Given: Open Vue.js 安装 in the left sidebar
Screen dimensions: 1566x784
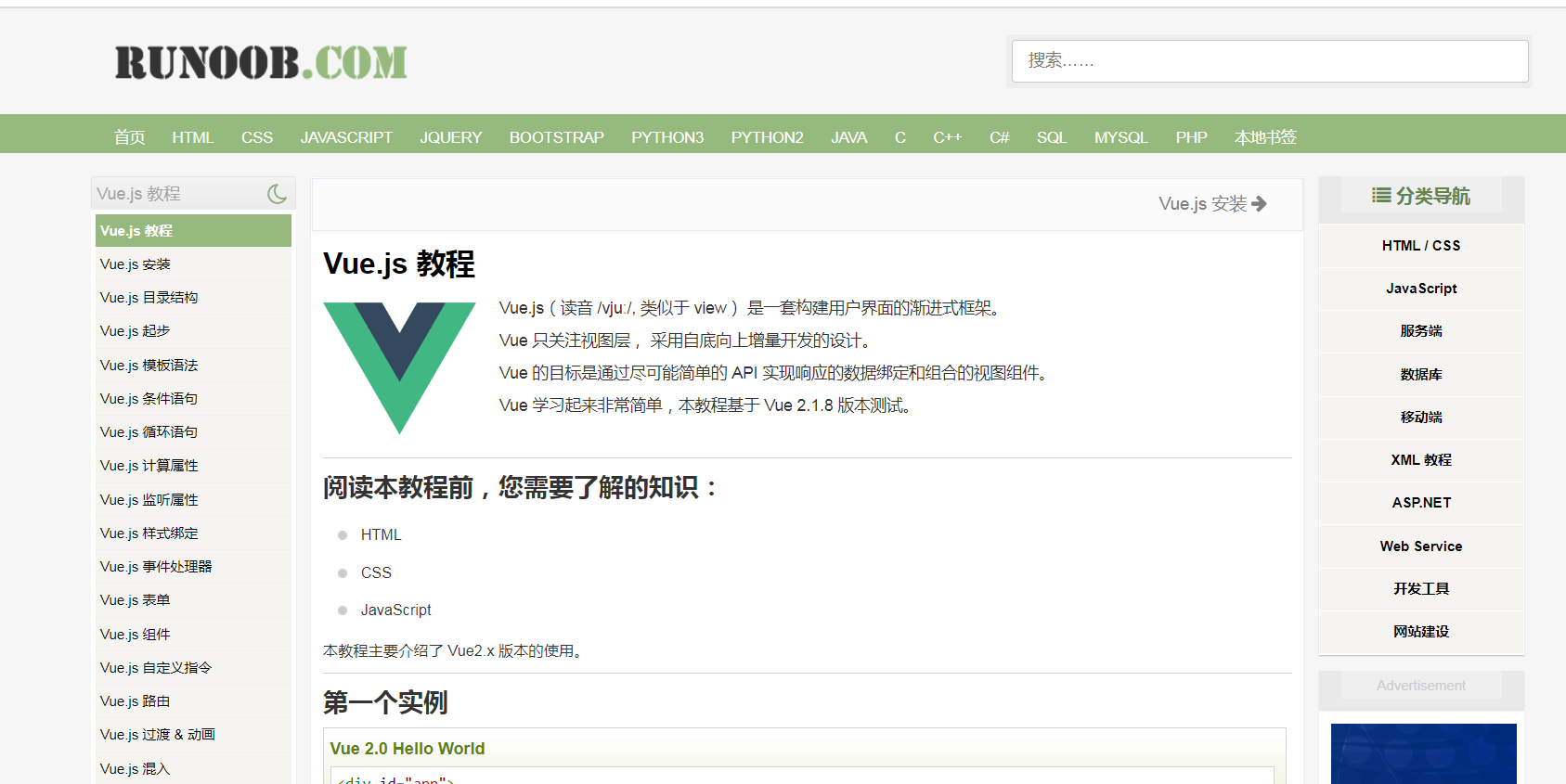Looking at the screenshot, I should (193, 264).
